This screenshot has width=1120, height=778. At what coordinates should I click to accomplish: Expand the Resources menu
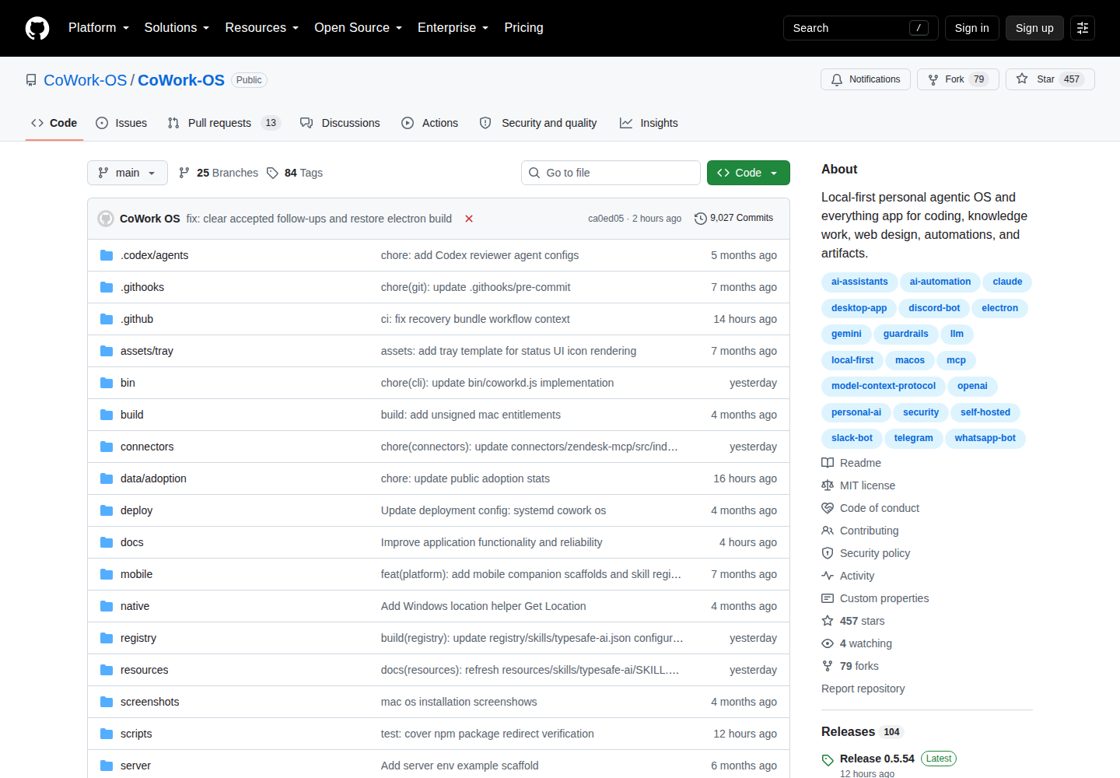point(261,28)
